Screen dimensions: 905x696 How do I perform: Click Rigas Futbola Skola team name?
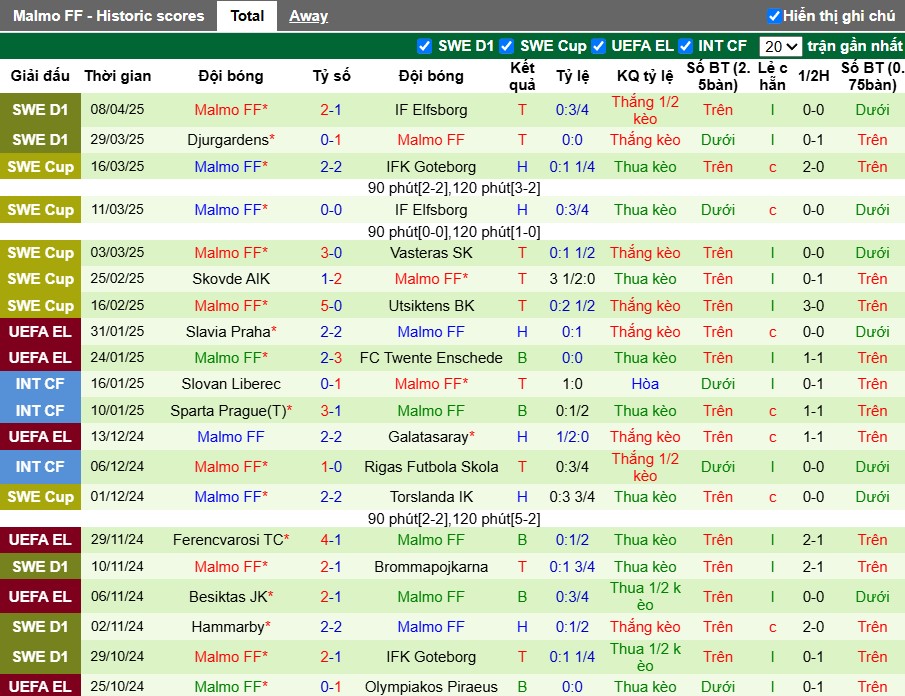click(x=431, y=467)
